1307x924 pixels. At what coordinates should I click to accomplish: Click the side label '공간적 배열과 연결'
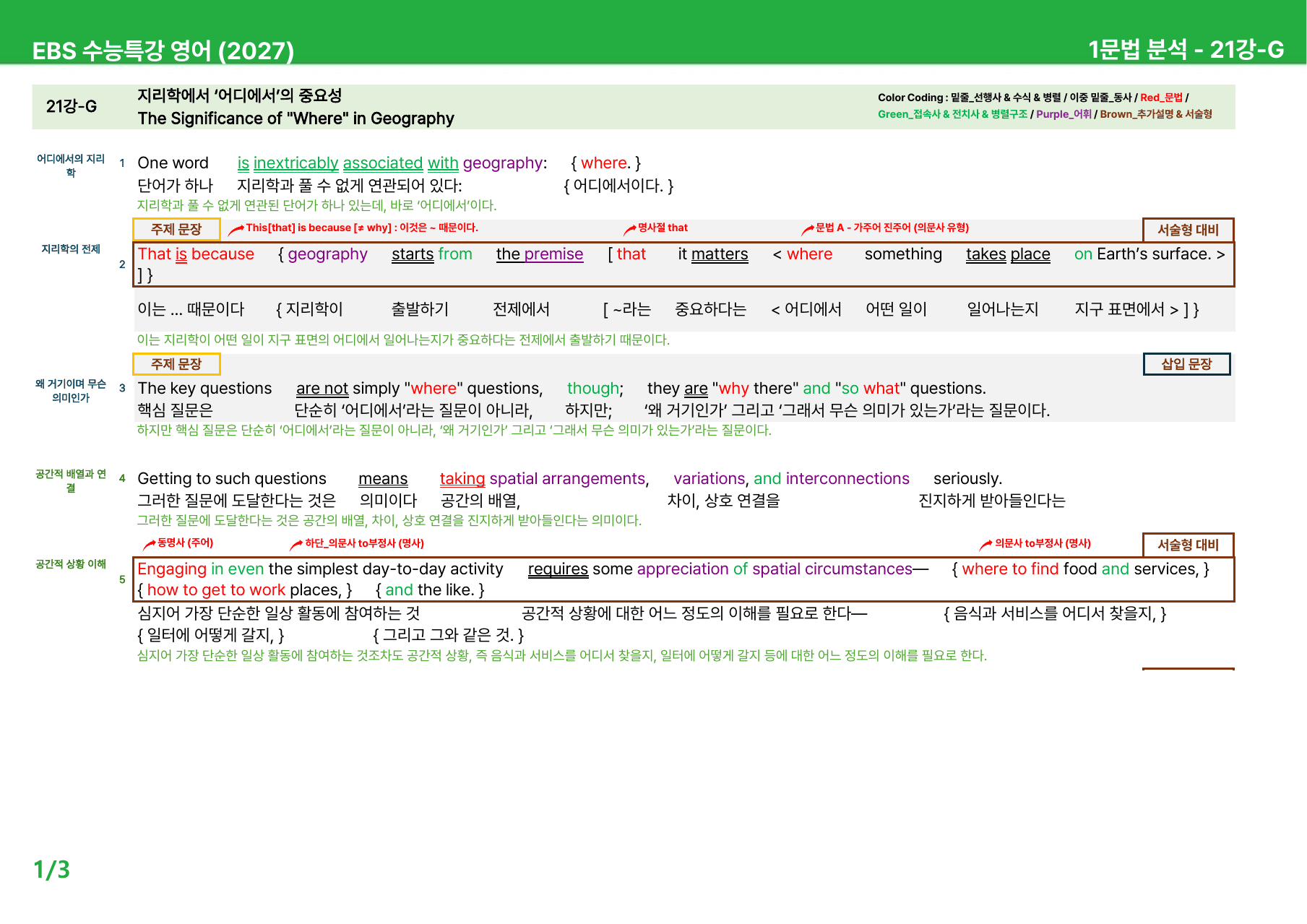pyautogui.click(x=71, y=480)
